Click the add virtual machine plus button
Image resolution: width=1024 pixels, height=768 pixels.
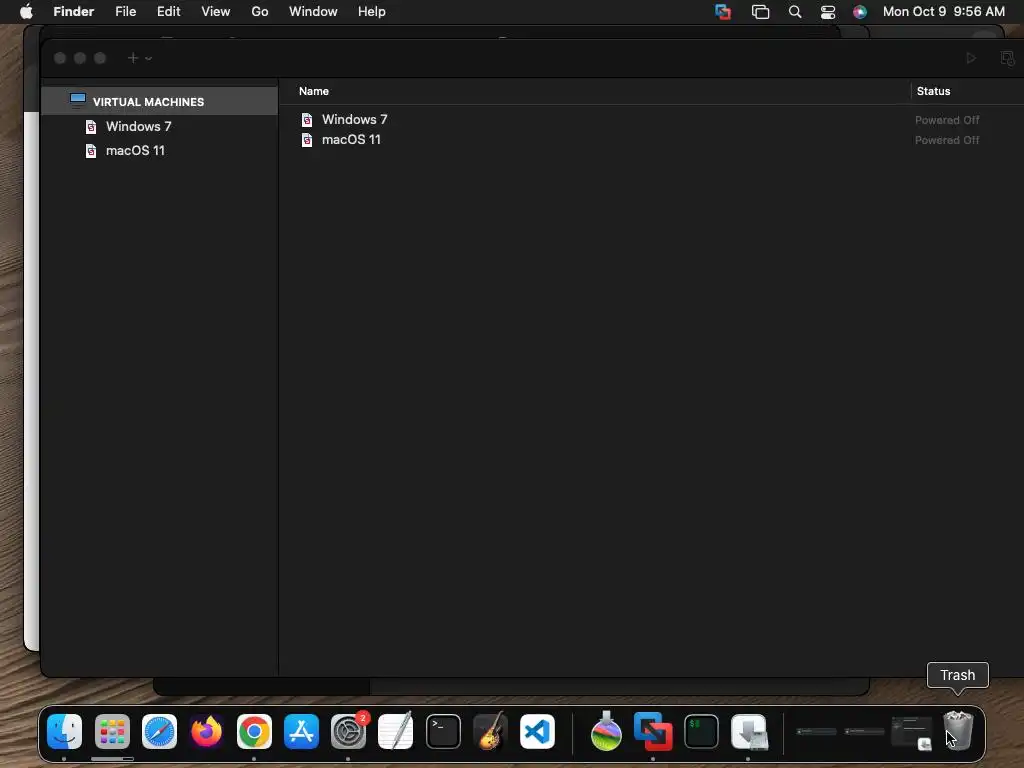(133, 58)
